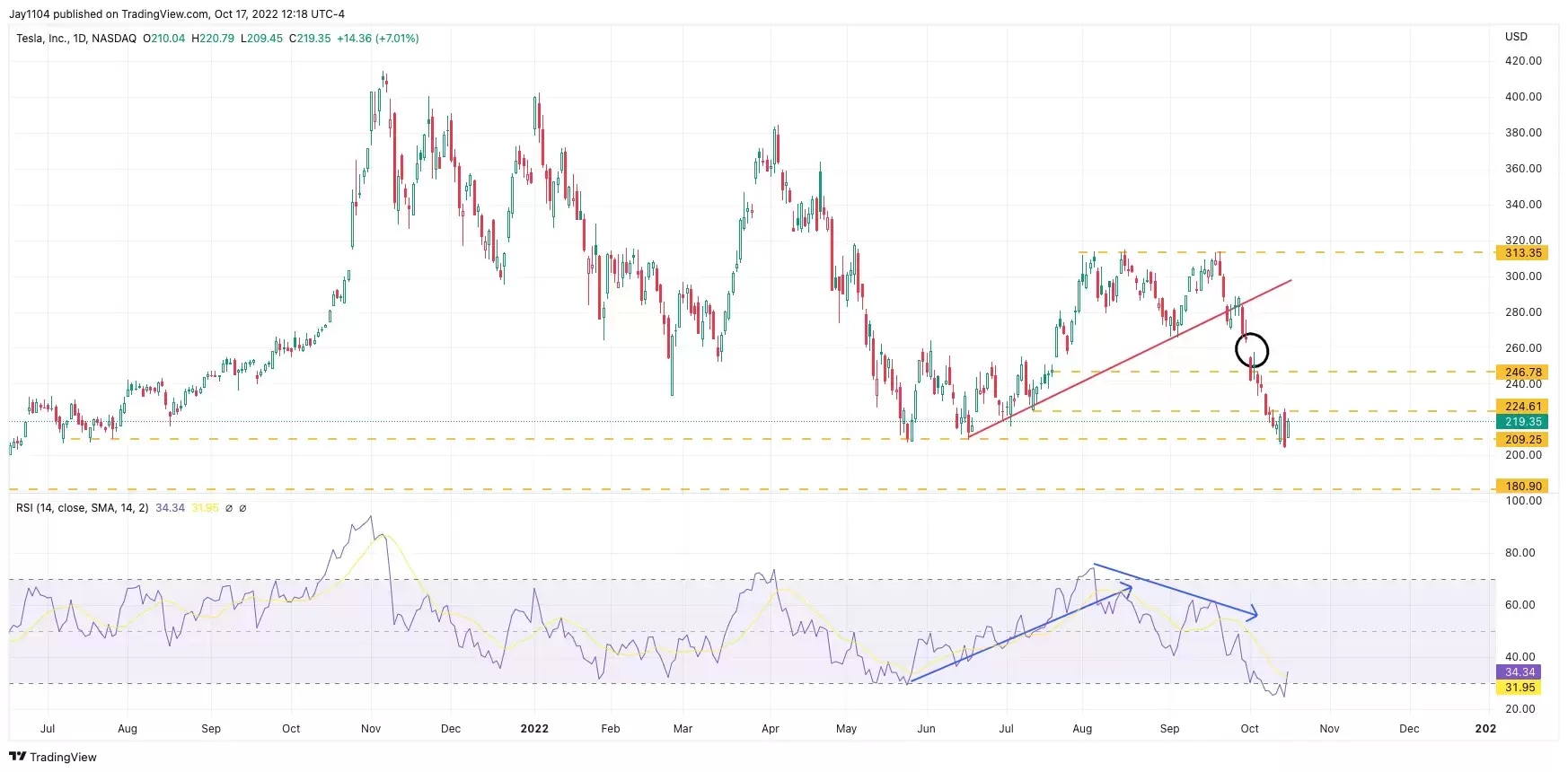Image resolution: width=1568 pixels, height=772 pixels.
Task: Click the 420.00 price axis label
Action: point(1523,61)
